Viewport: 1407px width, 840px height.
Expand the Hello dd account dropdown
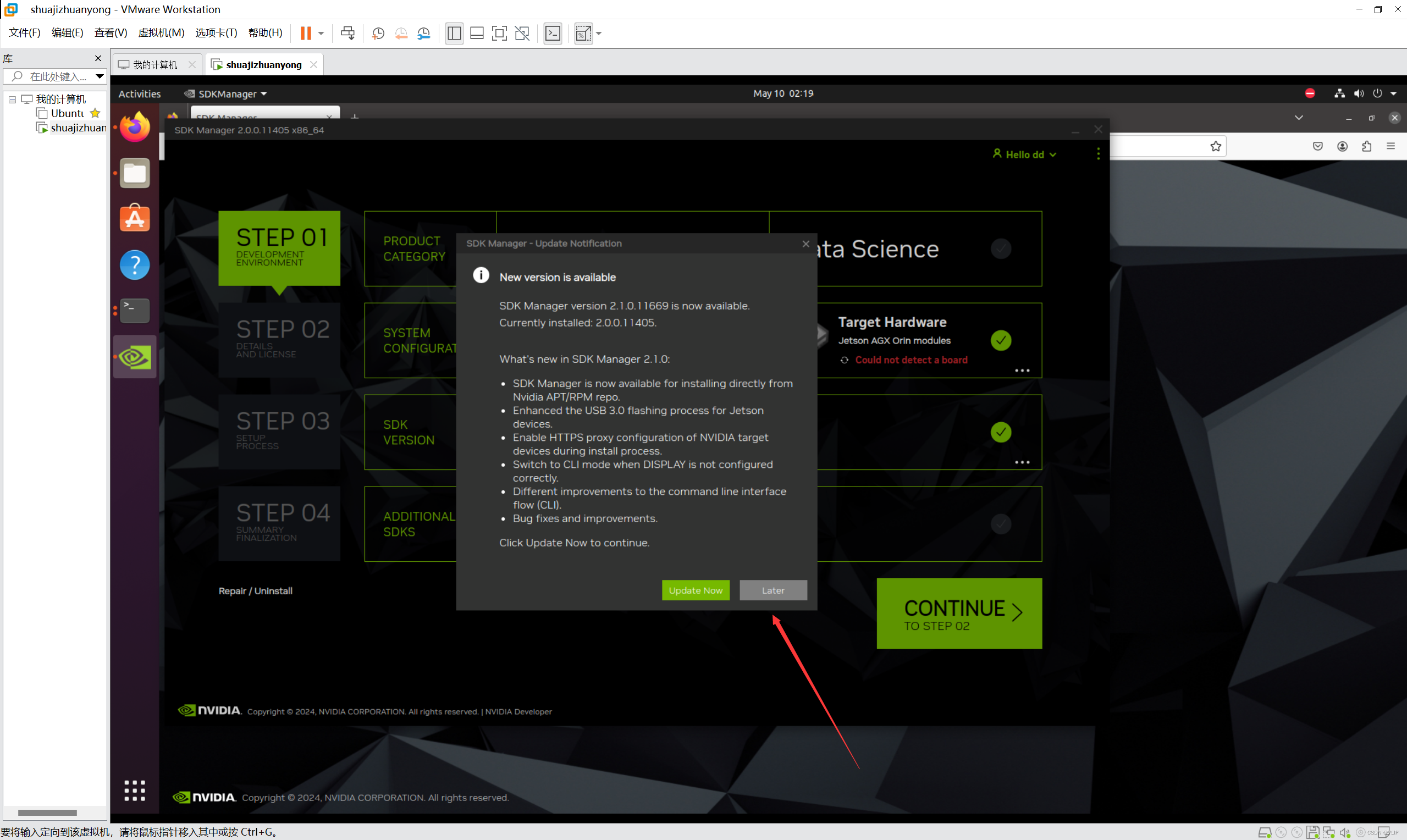tap(1025, 154)
